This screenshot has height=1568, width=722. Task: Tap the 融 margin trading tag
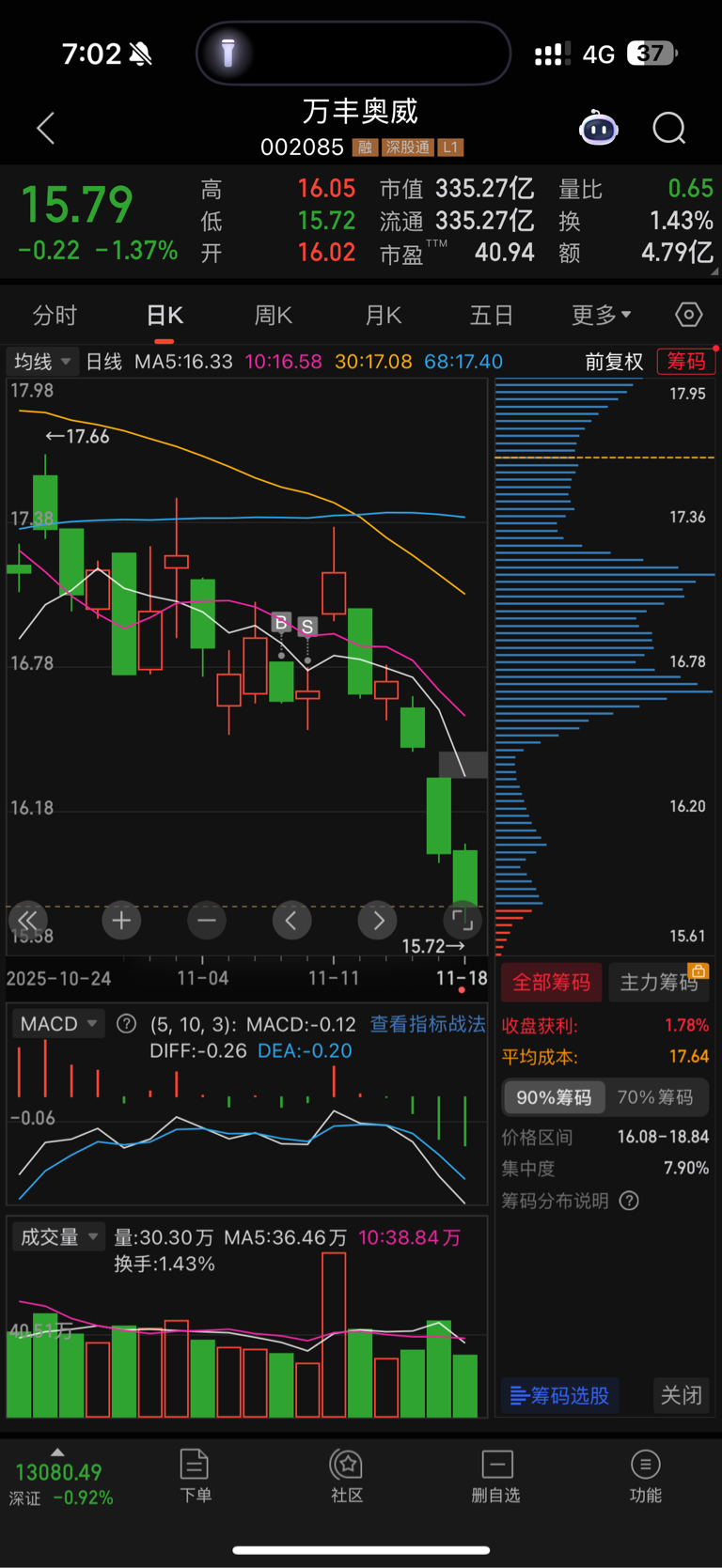(x=364, y=147)
